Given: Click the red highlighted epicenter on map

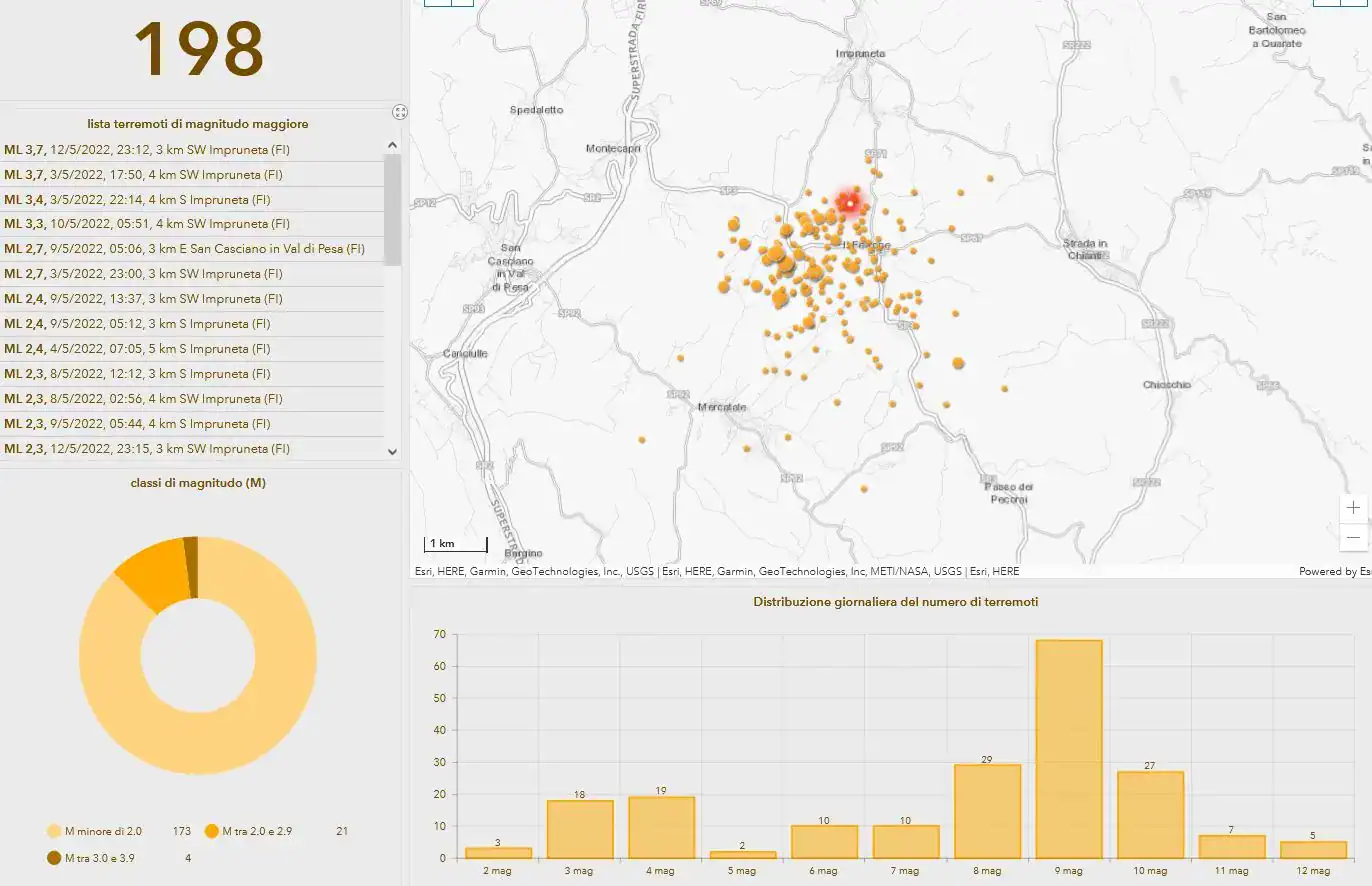Looking at the screenshot, I should (850, 203).
